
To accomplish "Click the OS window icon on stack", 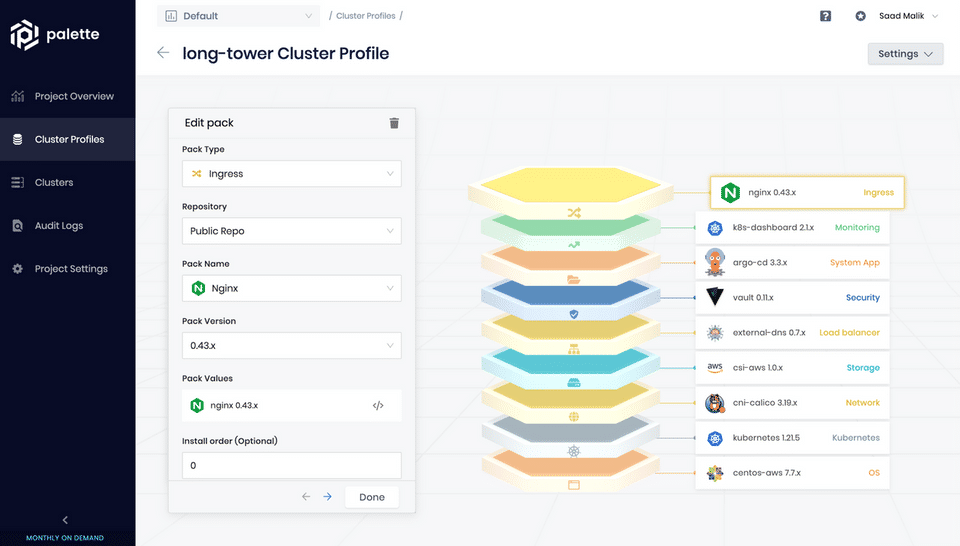I will (x=574, y=485).
